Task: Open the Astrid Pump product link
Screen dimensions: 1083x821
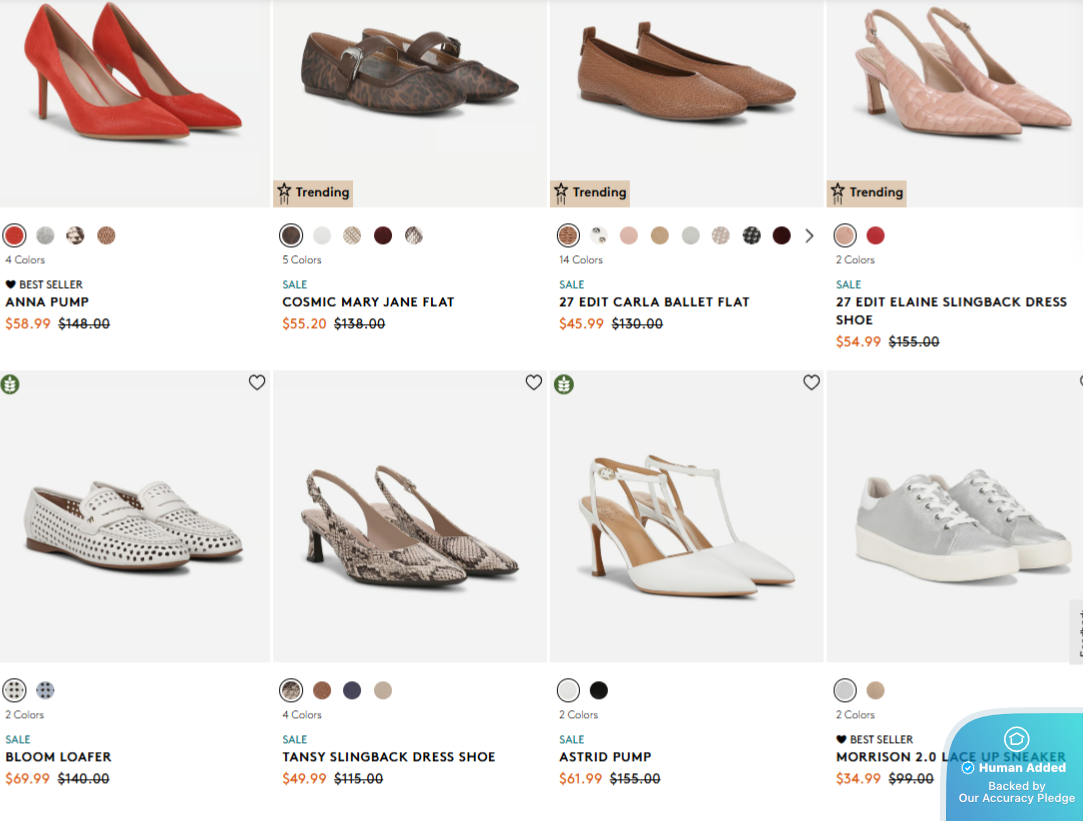Action: [605, 757]
